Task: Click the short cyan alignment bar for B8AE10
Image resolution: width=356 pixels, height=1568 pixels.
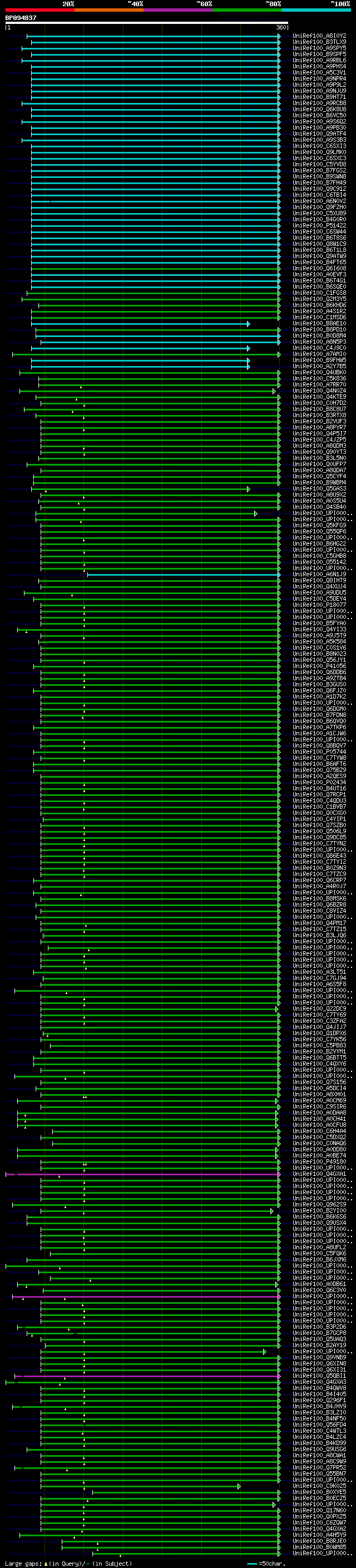Action: (141, 324)
